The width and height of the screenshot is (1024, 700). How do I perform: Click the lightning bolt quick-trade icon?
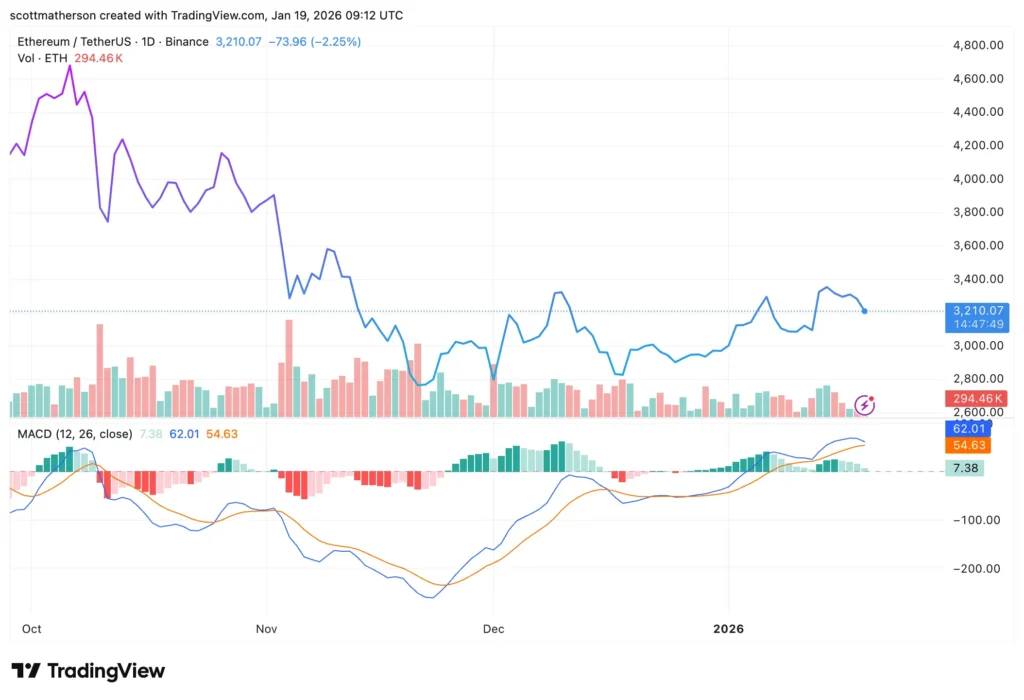click(x=864, y=406)
